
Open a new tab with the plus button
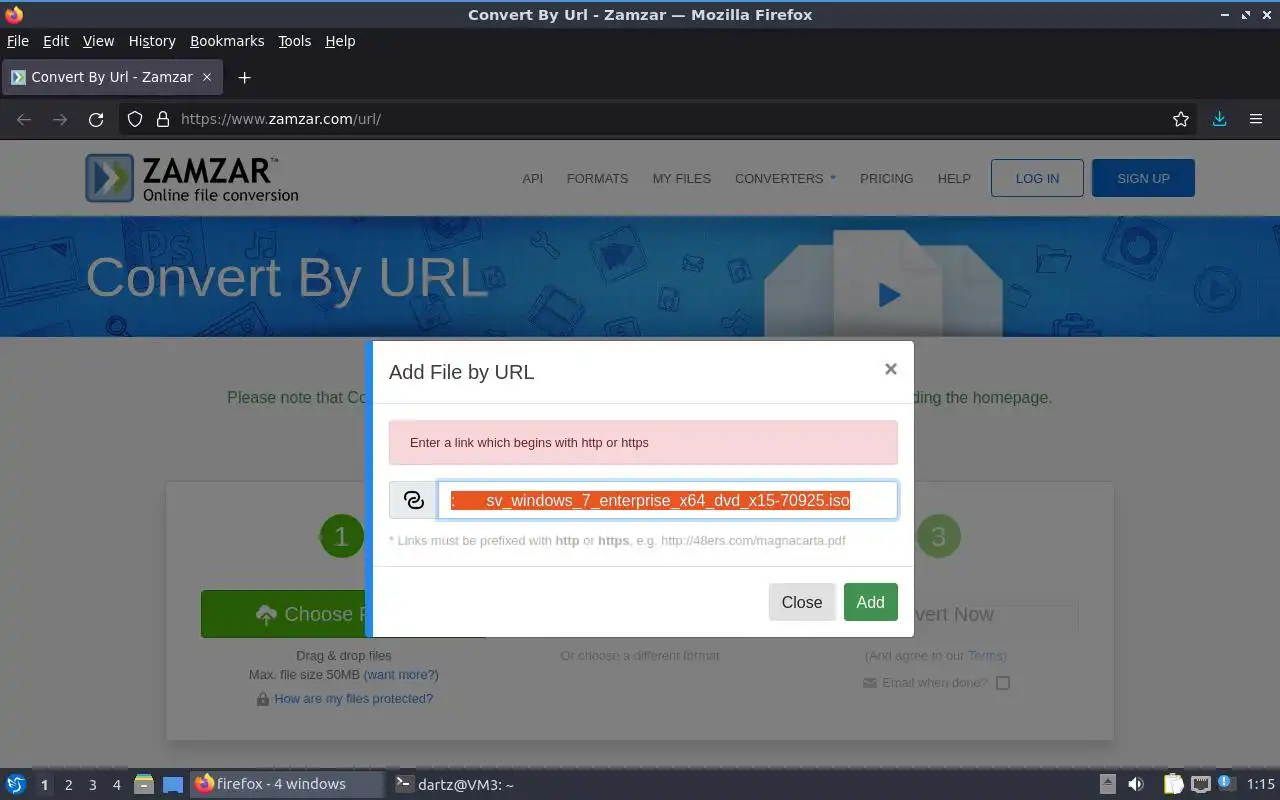click(x=244, y=77)
